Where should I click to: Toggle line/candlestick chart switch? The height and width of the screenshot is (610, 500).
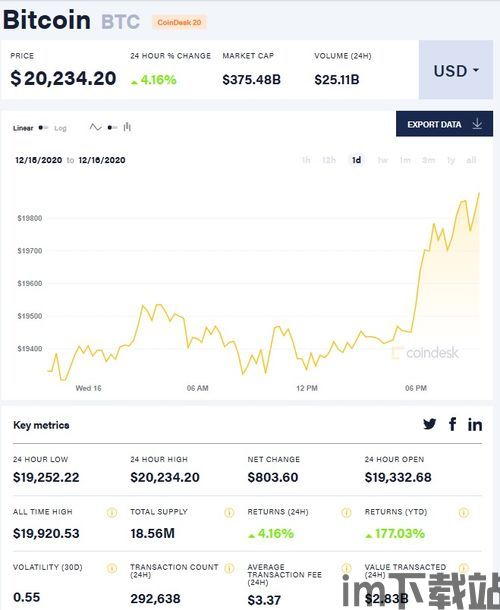click(112, 127)
